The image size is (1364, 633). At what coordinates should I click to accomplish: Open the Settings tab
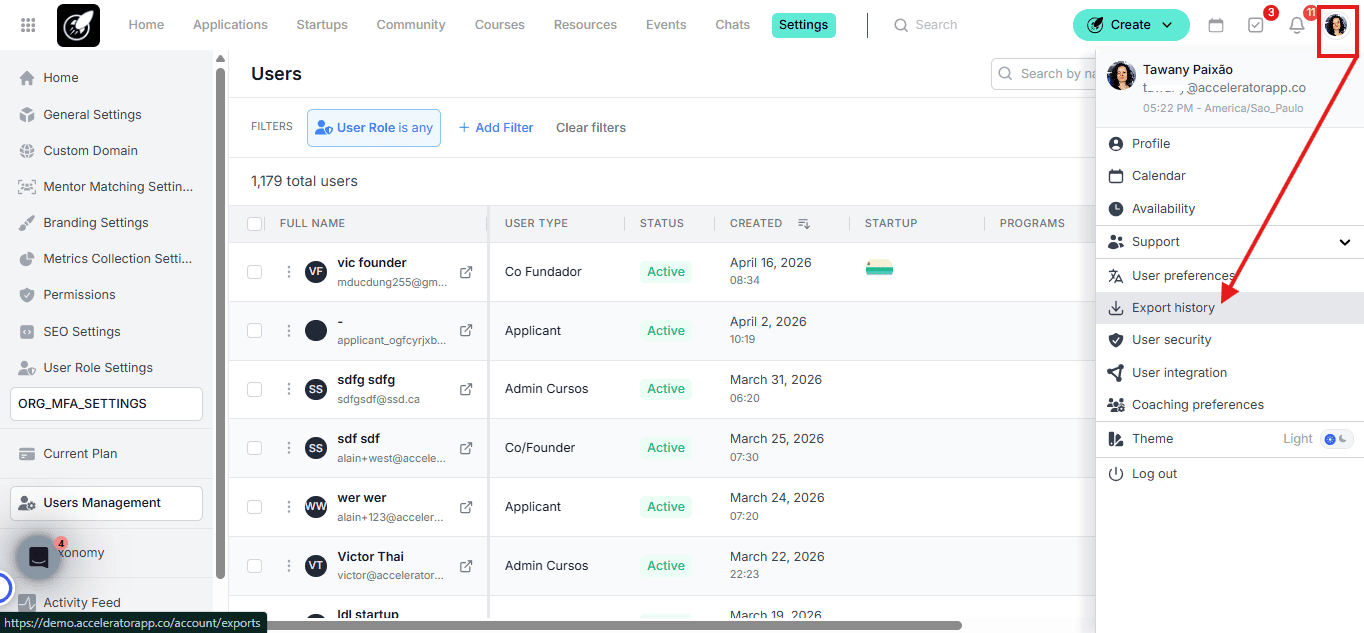(x=804, y=25)
